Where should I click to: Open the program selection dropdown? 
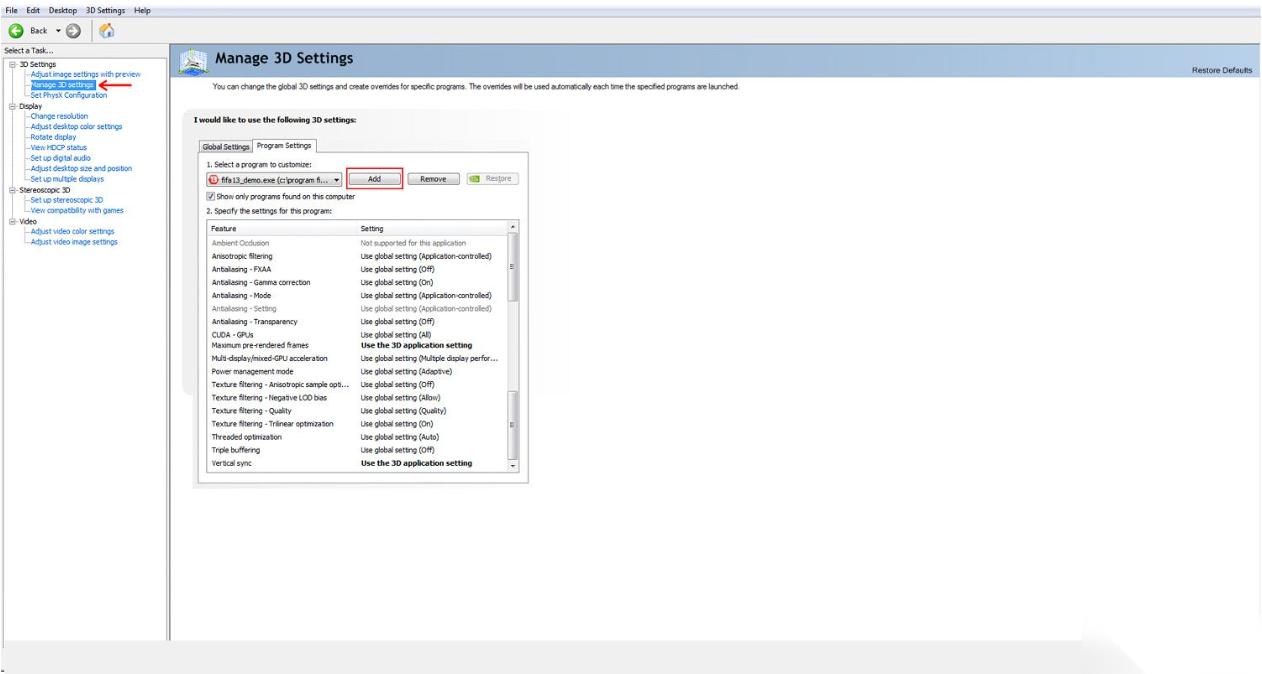pyautogui.click(x=337, y=179)
